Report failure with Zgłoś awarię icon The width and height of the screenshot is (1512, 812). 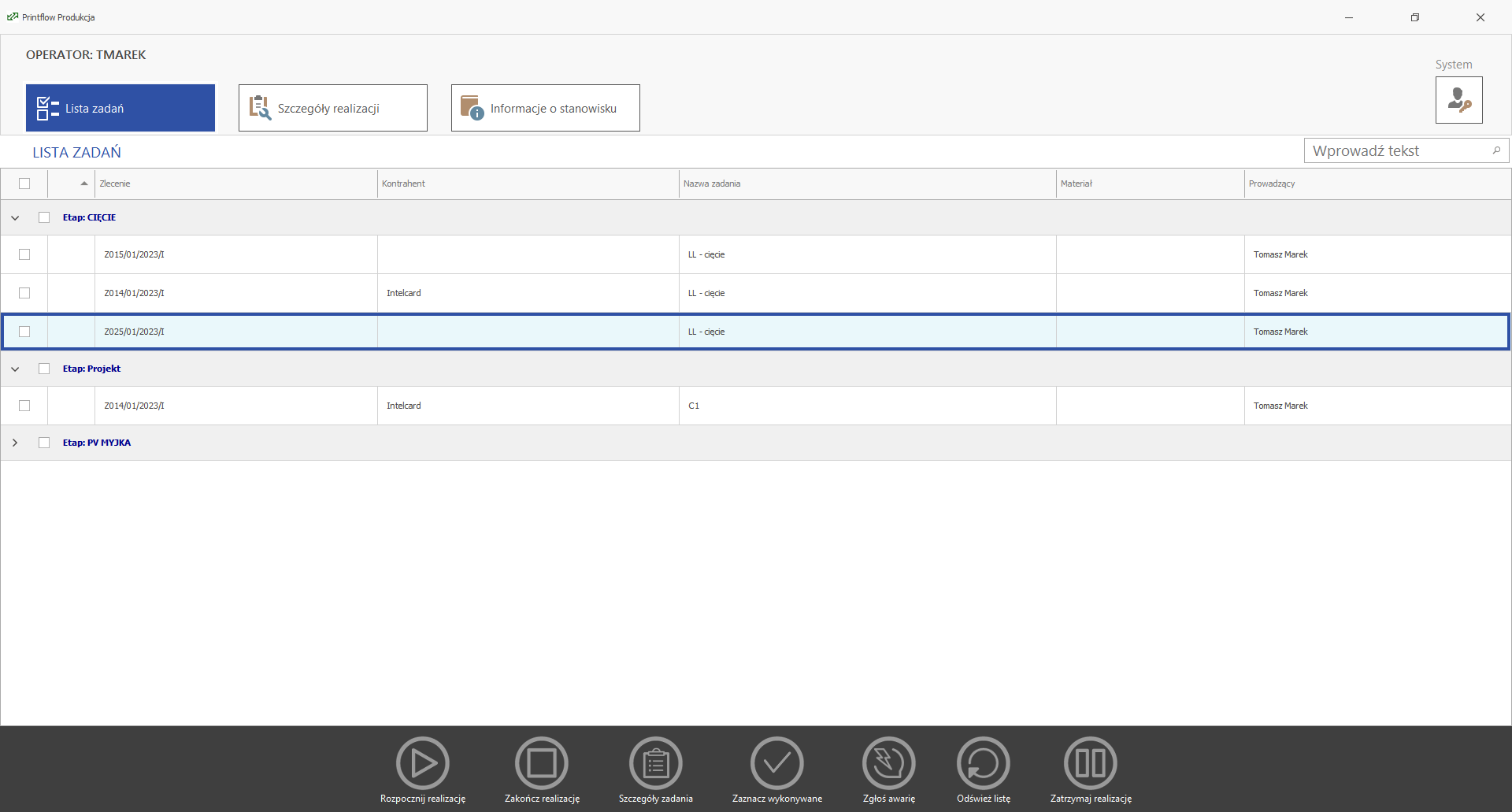point(888,762)
